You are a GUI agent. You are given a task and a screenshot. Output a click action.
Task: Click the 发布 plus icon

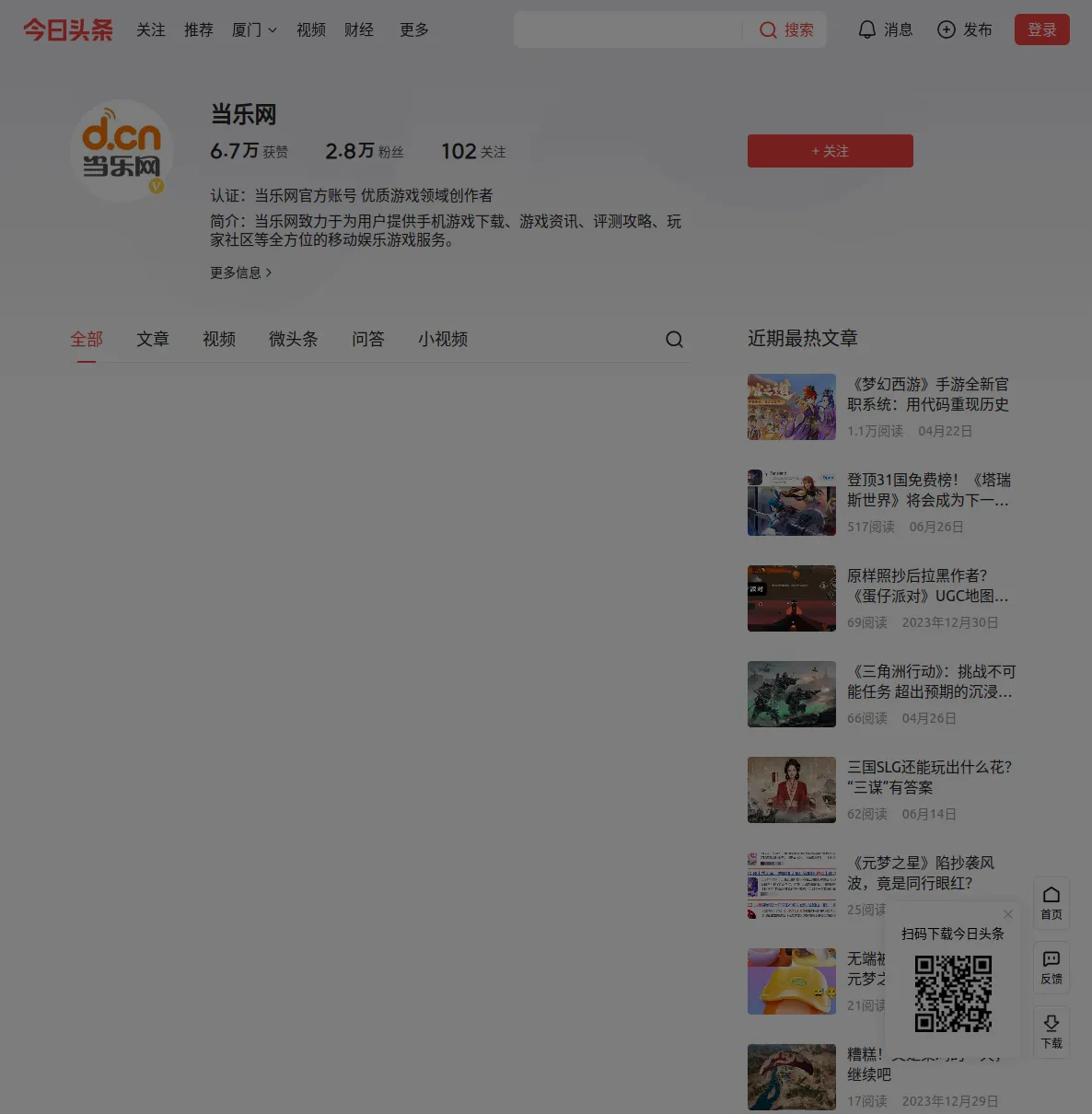coord(946,30)
